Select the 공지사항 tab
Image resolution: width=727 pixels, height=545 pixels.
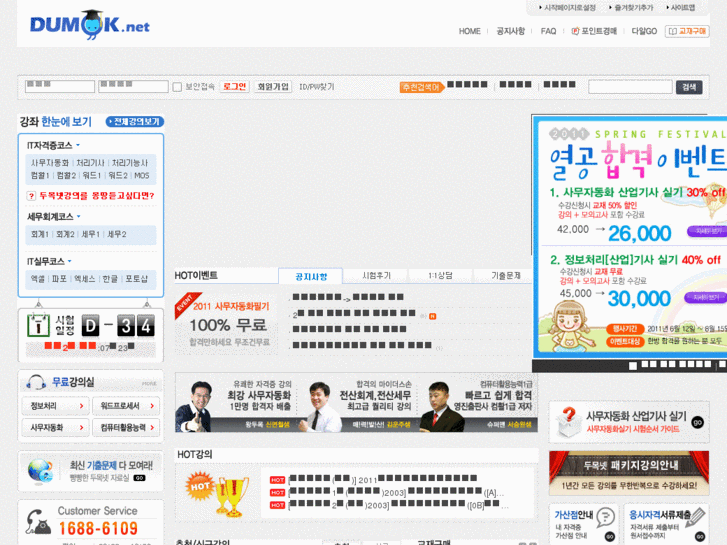click(311, 276)
